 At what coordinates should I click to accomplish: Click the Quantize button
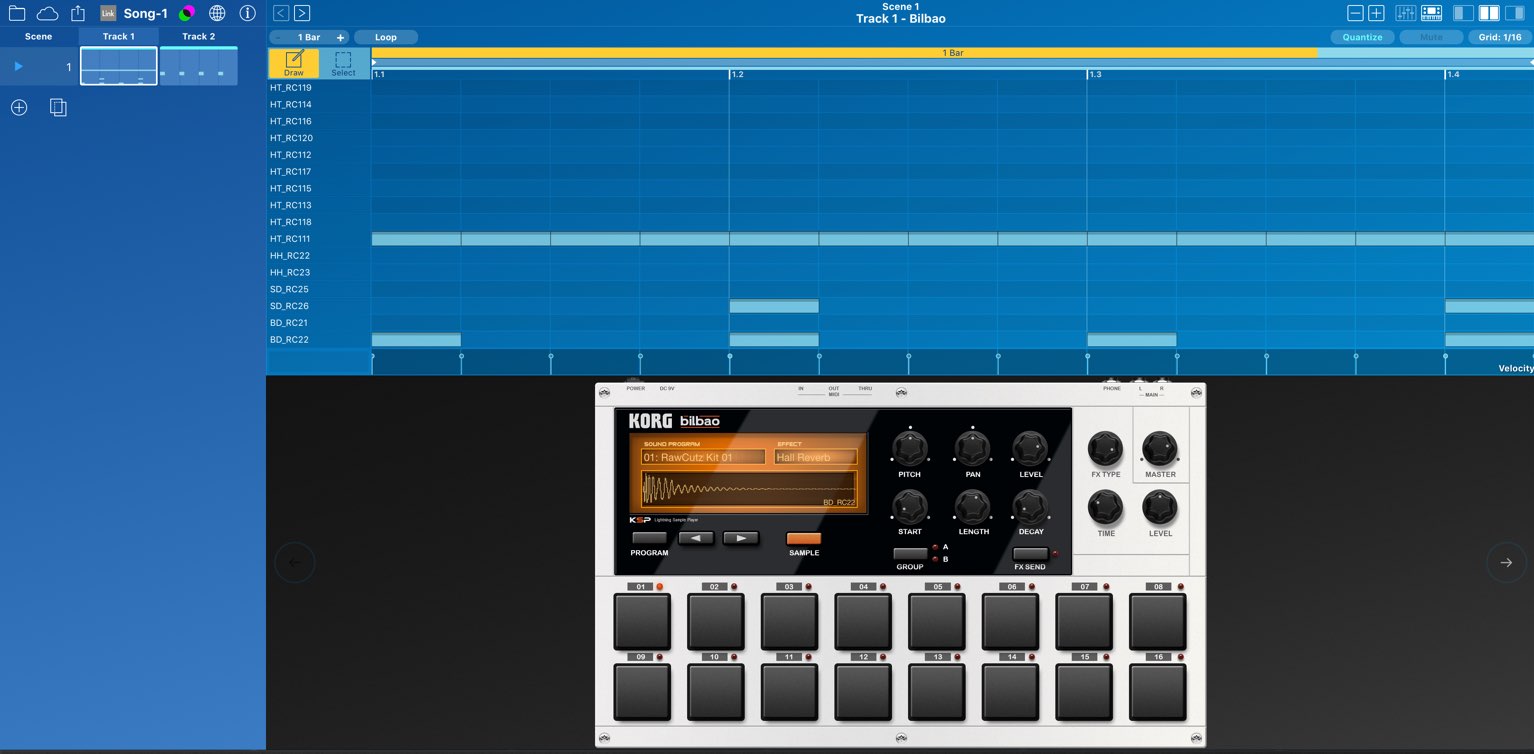point(1362,37)
